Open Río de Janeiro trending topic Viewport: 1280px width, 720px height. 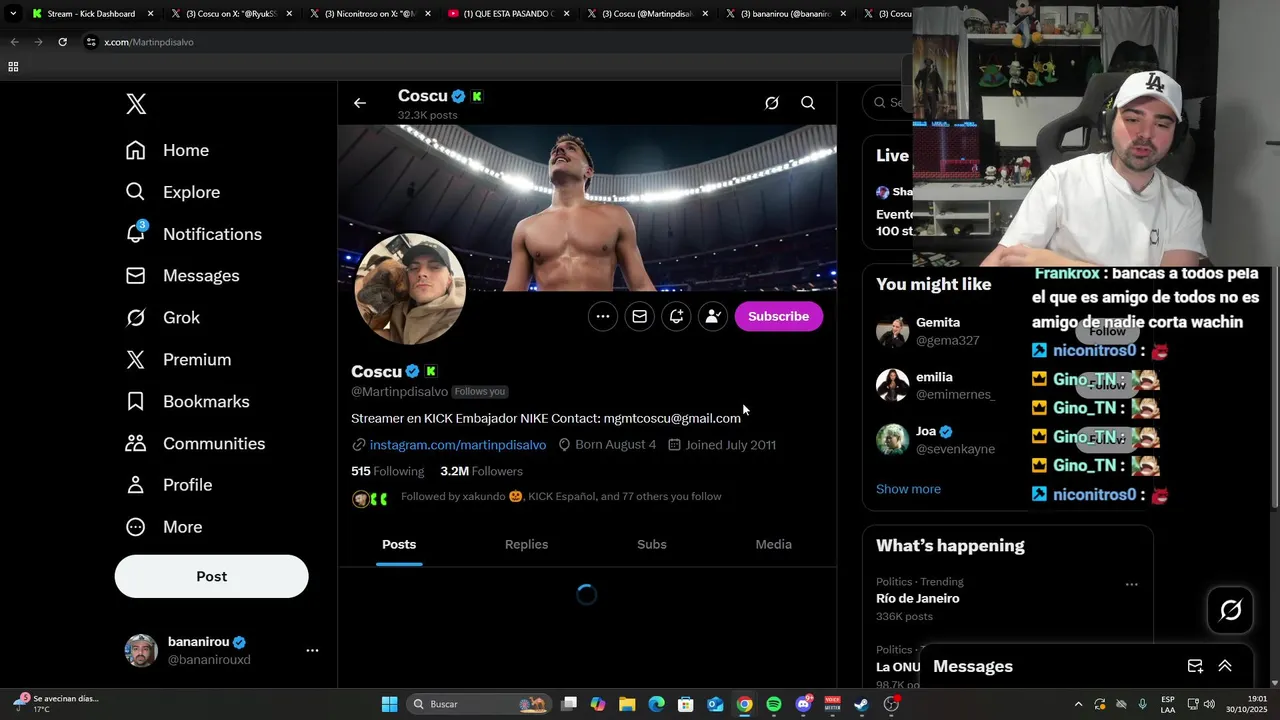918,599
